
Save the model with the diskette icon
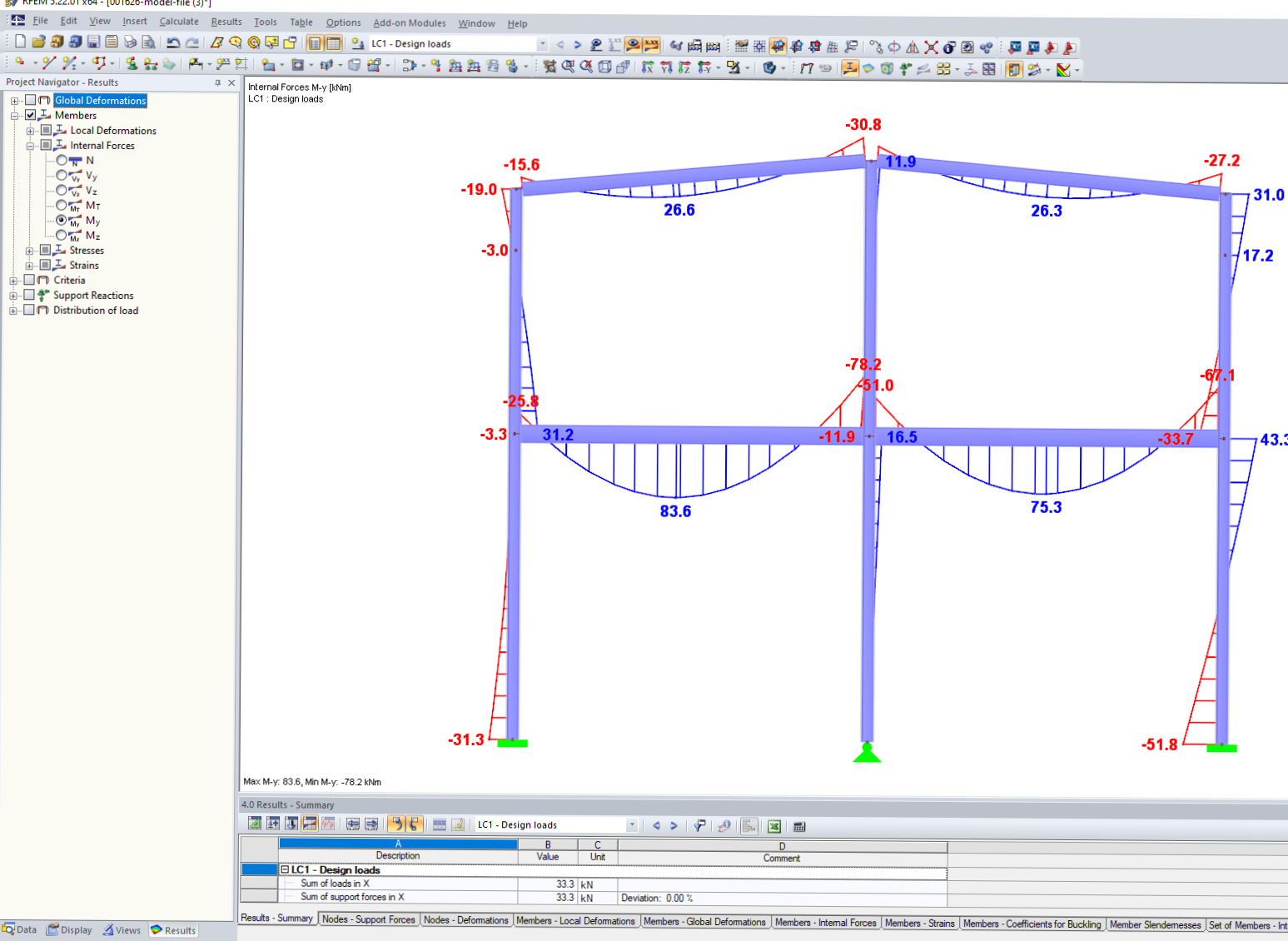point(93,42)
